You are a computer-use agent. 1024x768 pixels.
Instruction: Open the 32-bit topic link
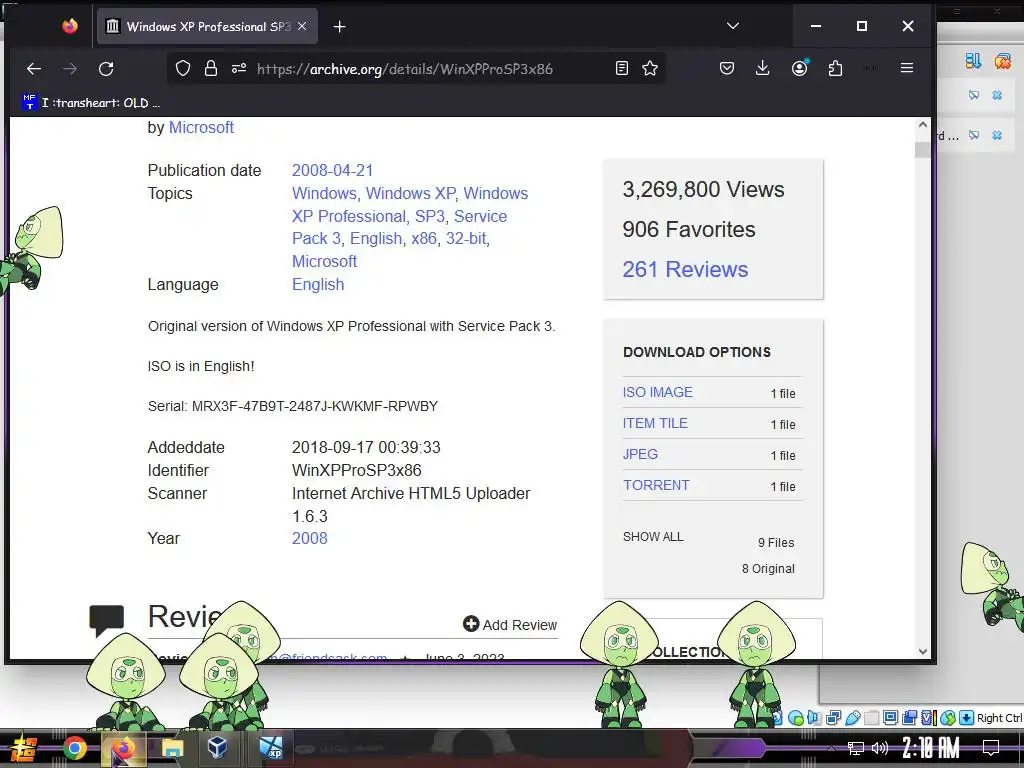(466, 238)
